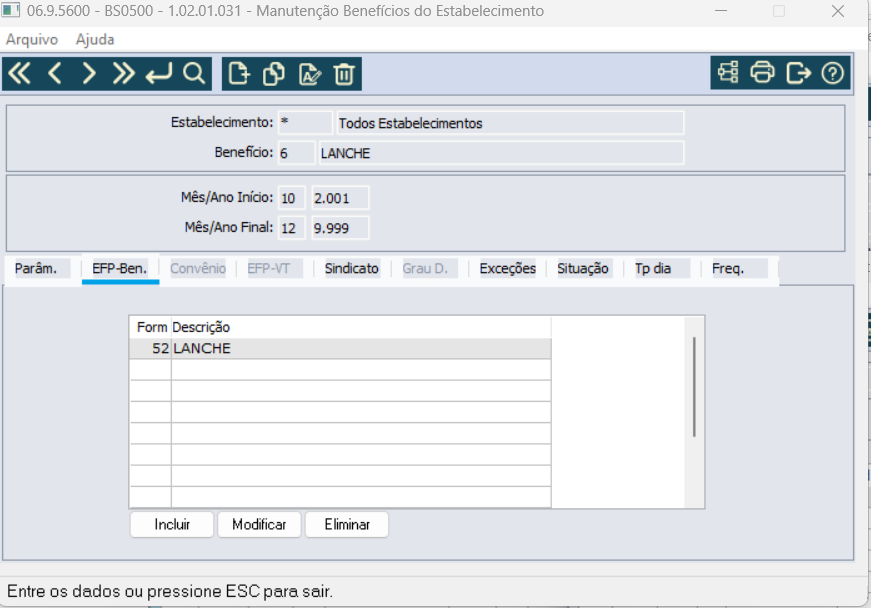871x608 pixels.
Task: Click the Mês Início field with 10
Action: [x=292, y=198]
